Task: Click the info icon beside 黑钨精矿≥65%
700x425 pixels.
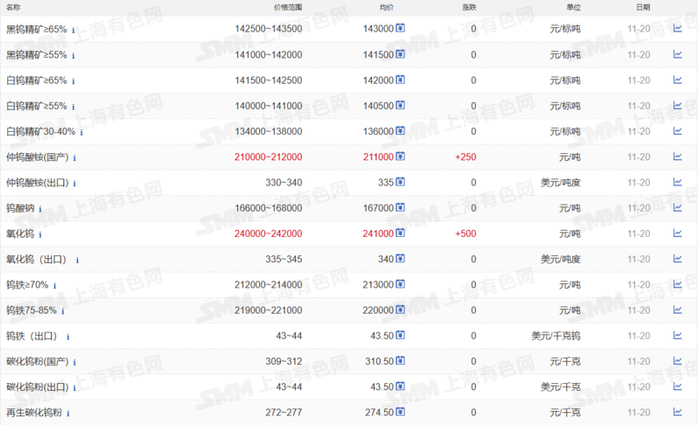Action: [x=73, y=30]
